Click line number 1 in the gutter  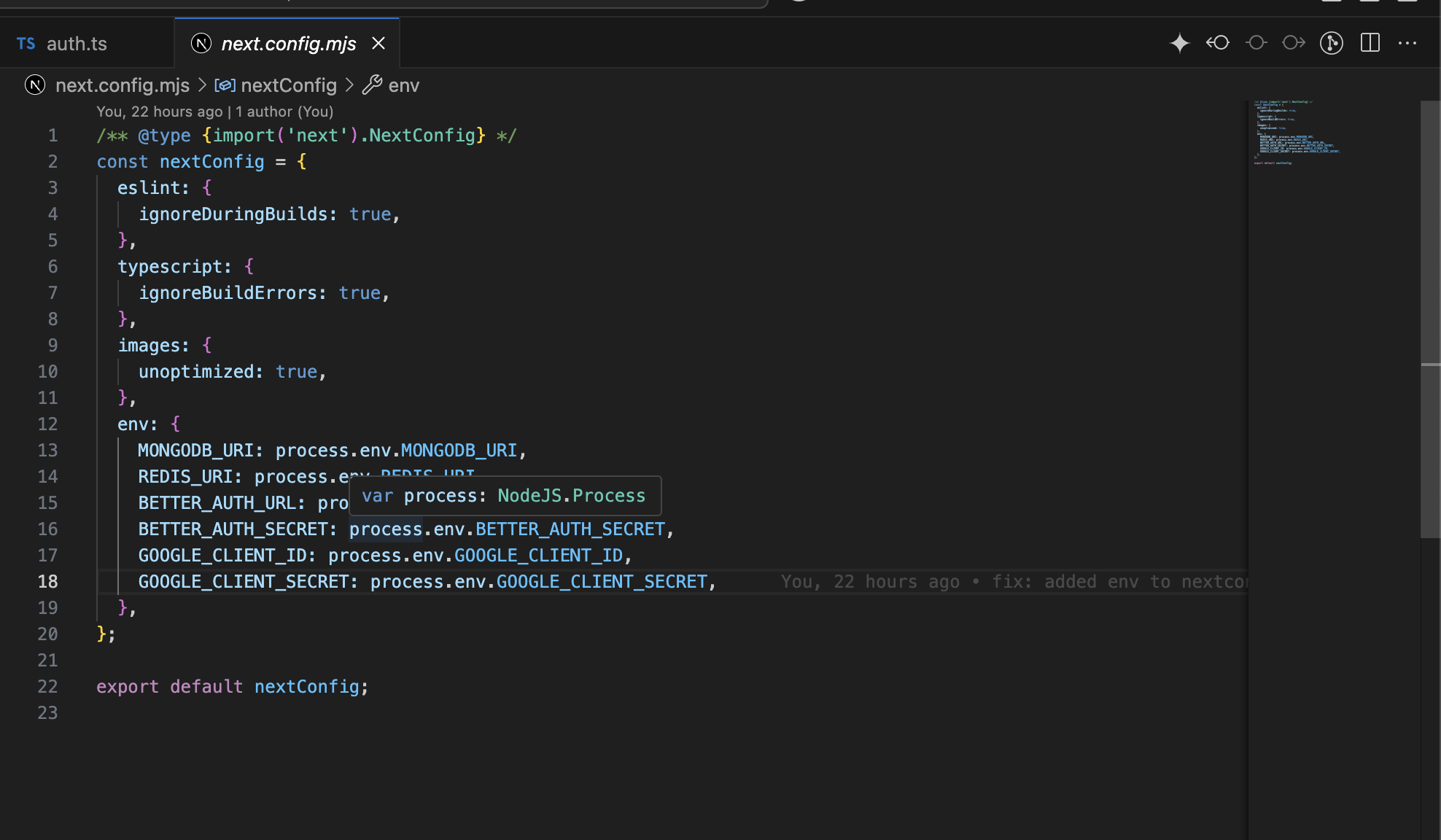click(53, 136)
